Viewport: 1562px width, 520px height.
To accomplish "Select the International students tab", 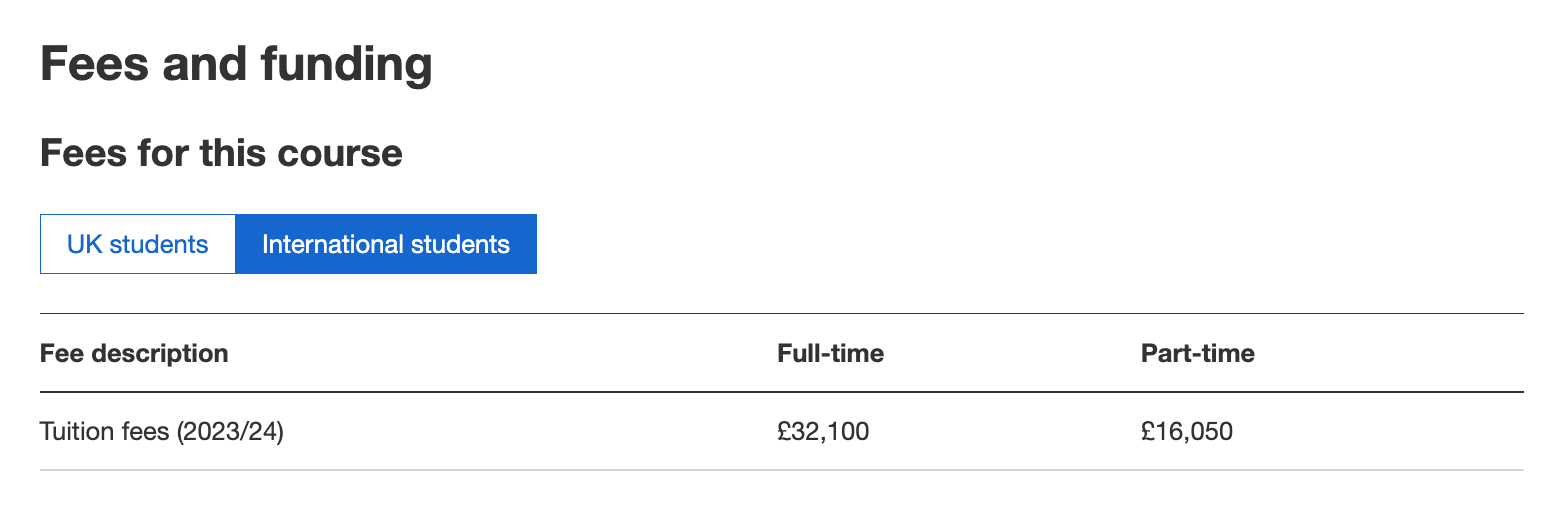I will [386, 244].
